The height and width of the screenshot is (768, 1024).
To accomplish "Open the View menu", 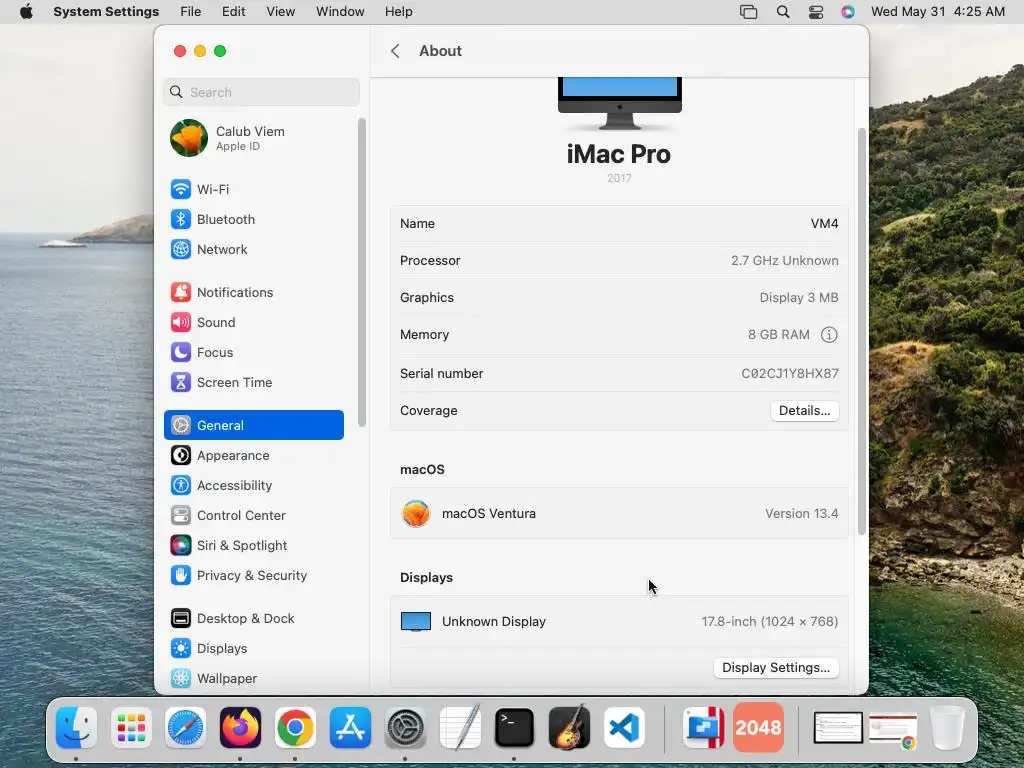I will 280,12.
